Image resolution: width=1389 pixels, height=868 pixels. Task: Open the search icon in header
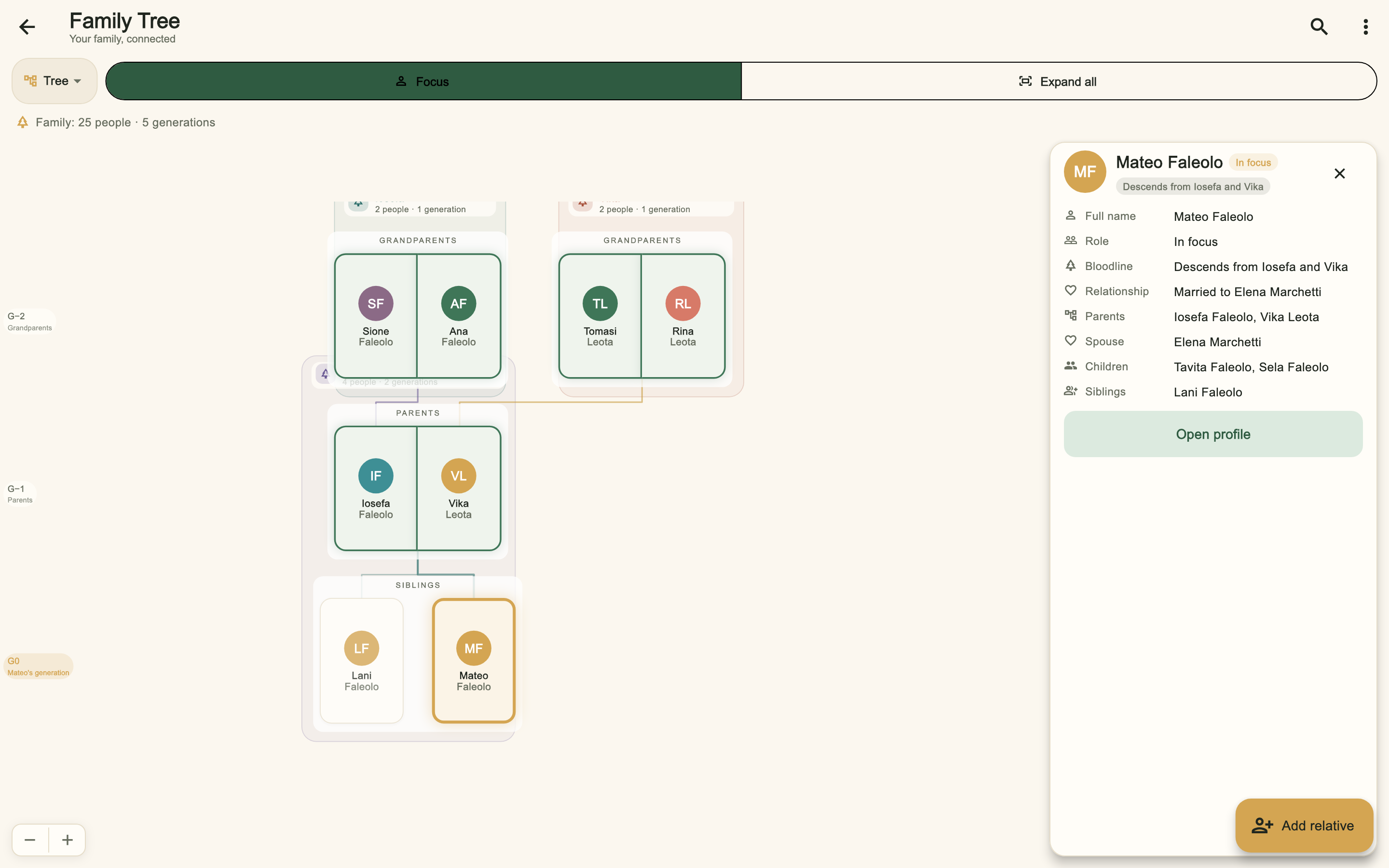(x=1319, y=27)
